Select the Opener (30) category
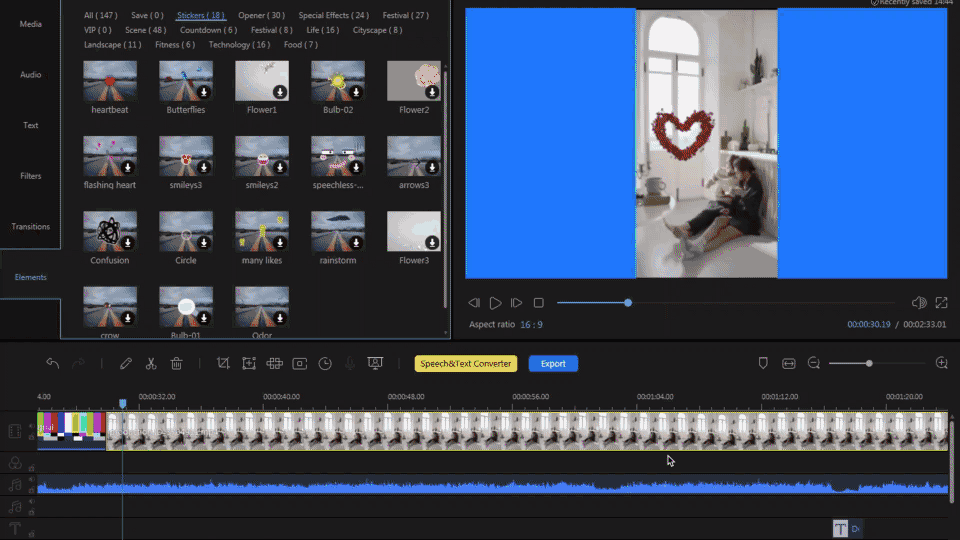This screenshot has height=540, width=960. coord(261,15)
